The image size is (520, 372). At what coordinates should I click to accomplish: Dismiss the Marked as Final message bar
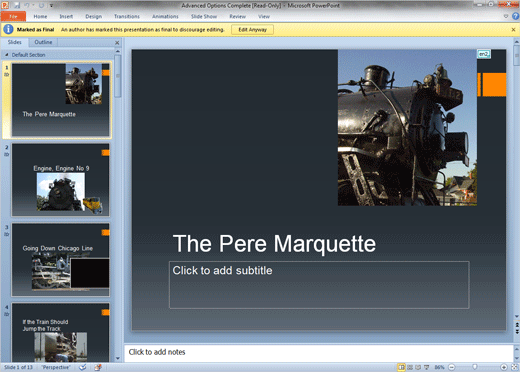pyautogui.click(x=513, y=30)
